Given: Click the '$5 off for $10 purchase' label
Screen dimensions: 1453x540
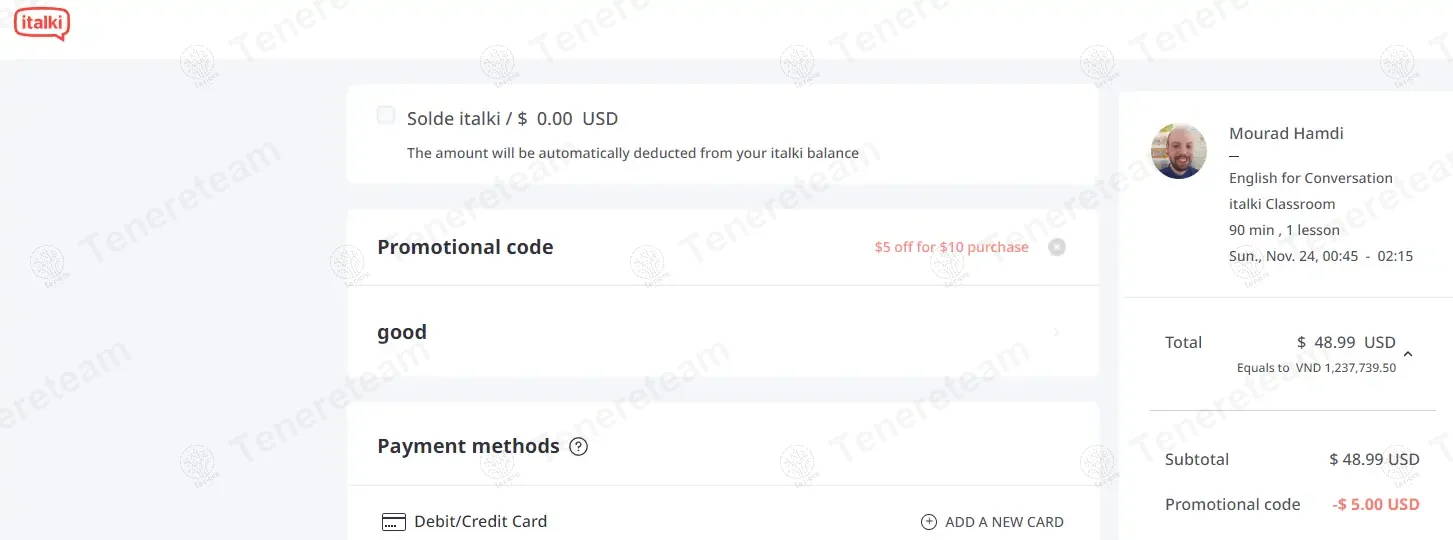Looking at the screenshot, I should [x=951, y=247].
